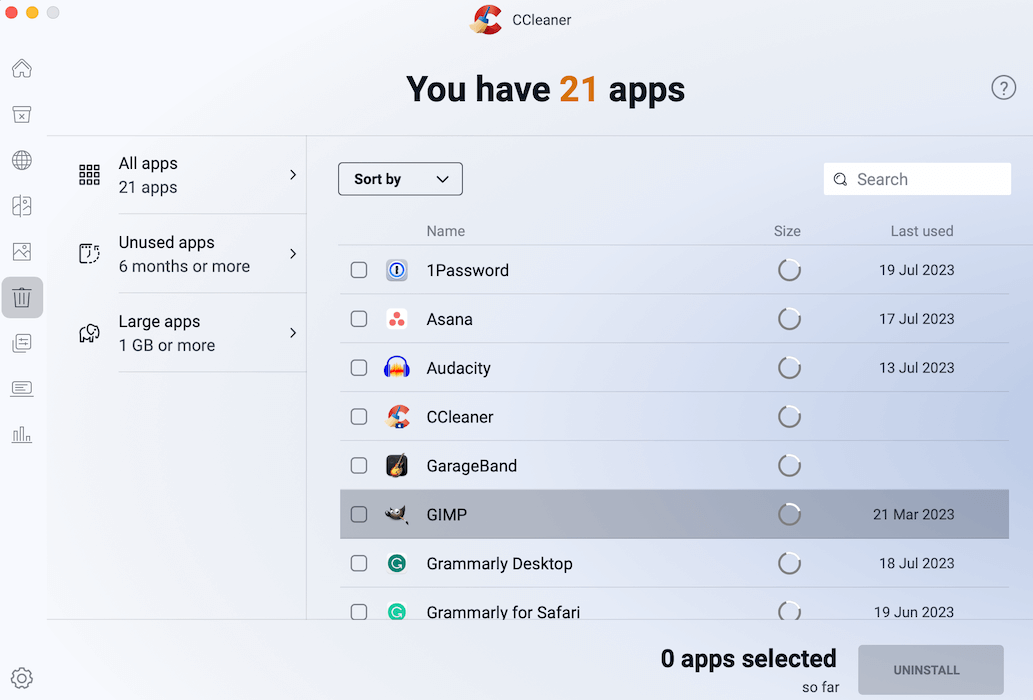Viewport: 1033px width, 700px height.
Task: Select the Uninstaller trash can icon
Action: (x=22, y=297)
